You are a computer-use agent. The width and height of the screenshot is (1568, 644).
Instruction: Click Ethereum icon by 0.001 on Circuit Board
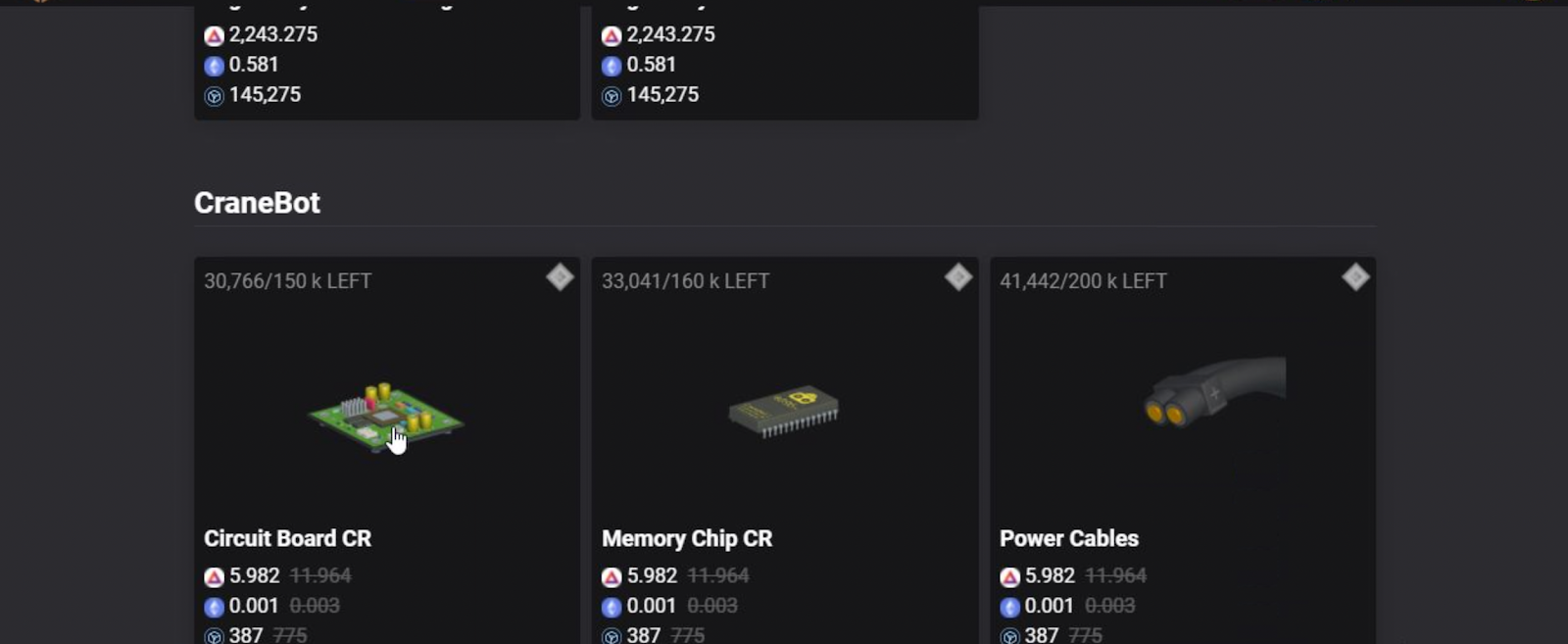(x=214, y=607)
